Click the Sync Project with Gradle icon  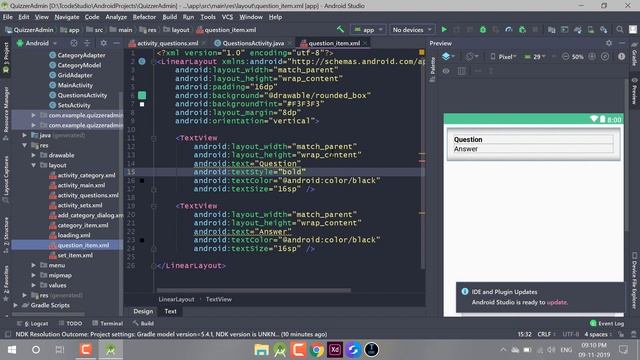(x=578, y=29)
